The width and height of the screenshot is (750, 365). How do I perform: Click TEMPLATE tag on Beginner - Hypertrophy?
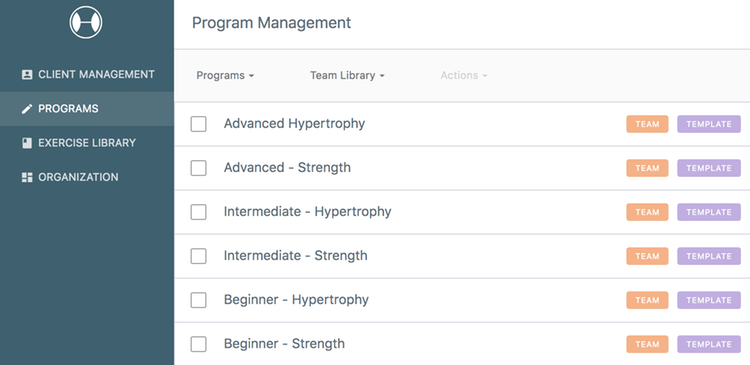point(709,300)
